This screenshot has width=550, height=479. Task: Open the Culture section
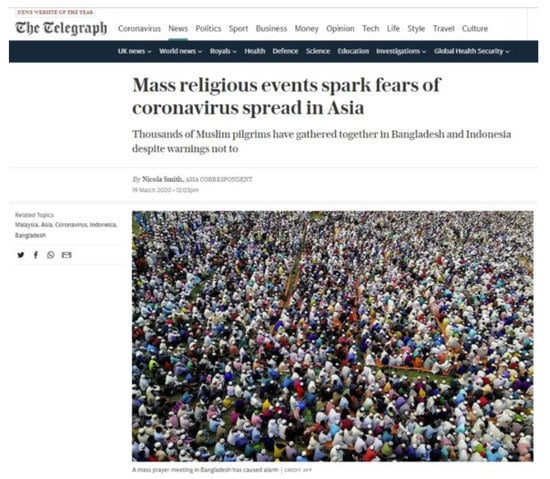click(x=475, y=28)
